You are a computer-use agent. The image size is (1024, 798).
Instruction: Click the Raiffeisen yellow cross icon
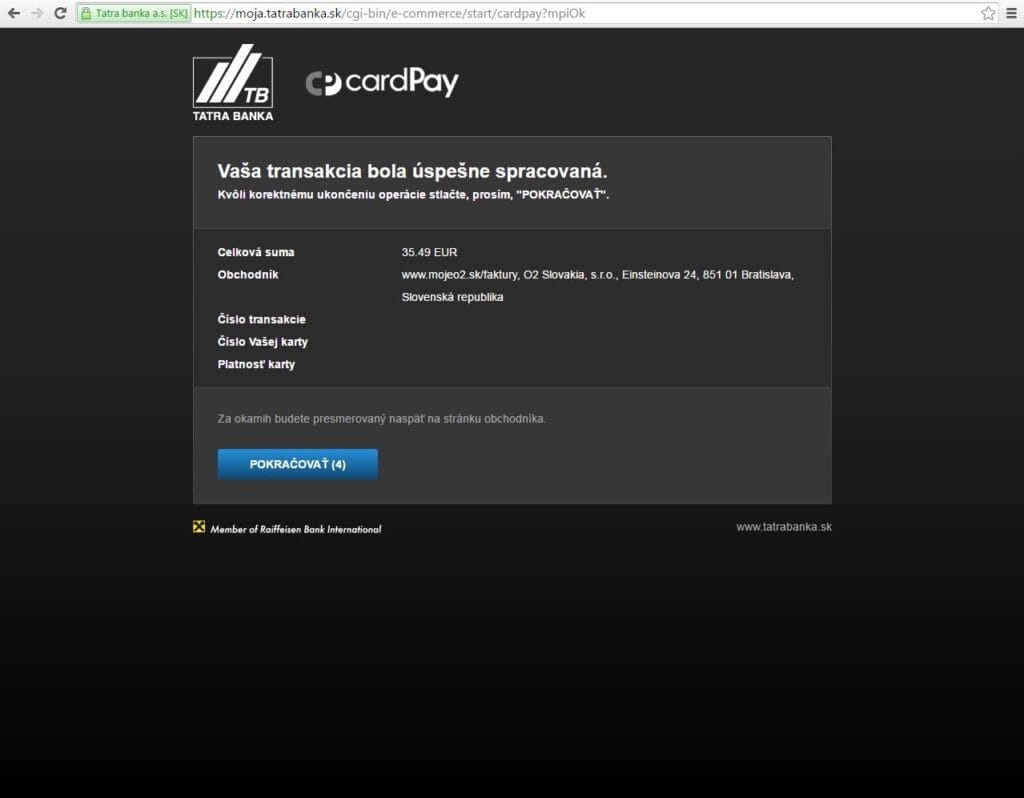199,527
